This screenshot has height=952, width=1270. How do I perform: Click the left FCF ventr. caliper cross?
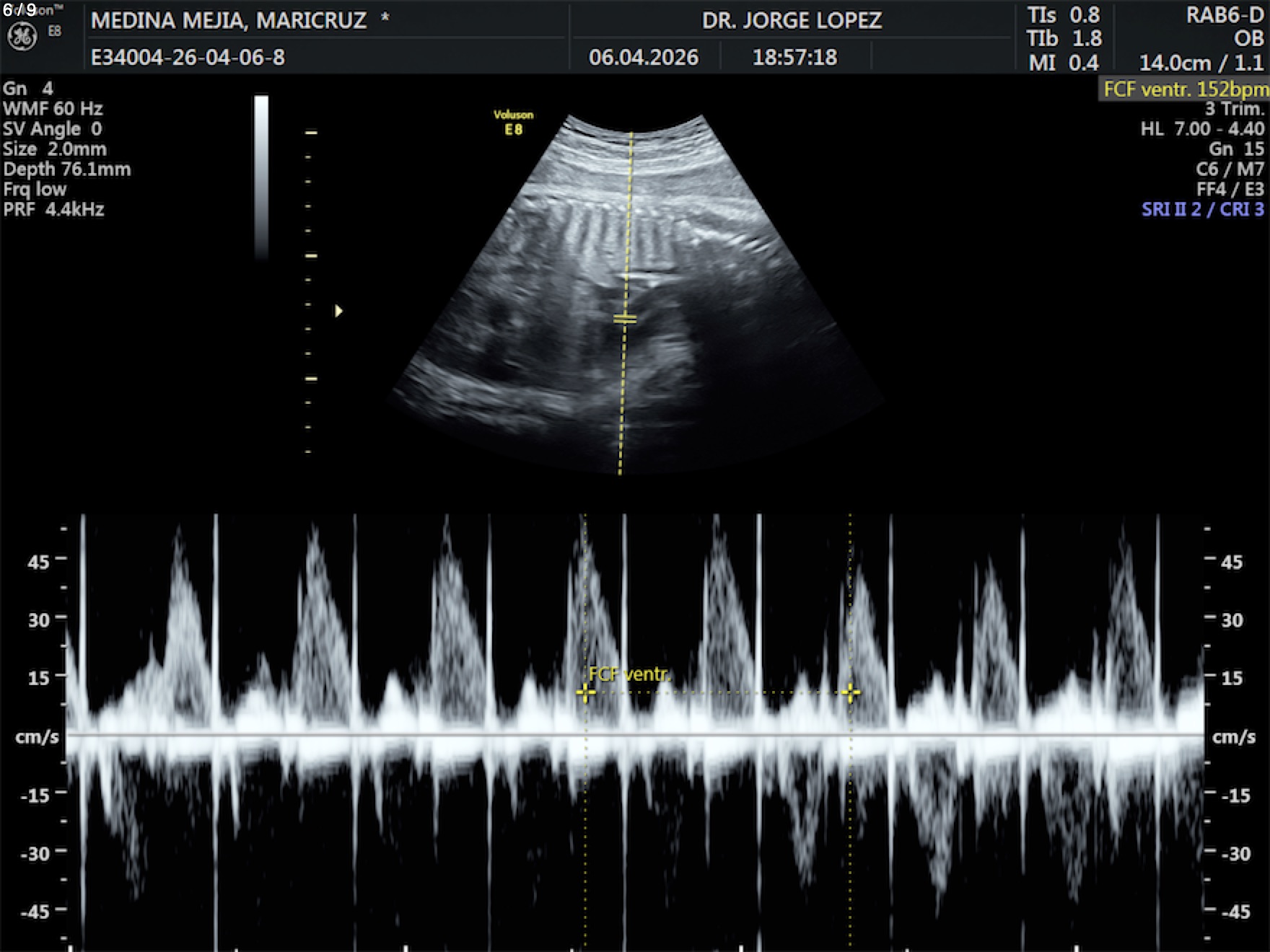click(x=585, y=693)
